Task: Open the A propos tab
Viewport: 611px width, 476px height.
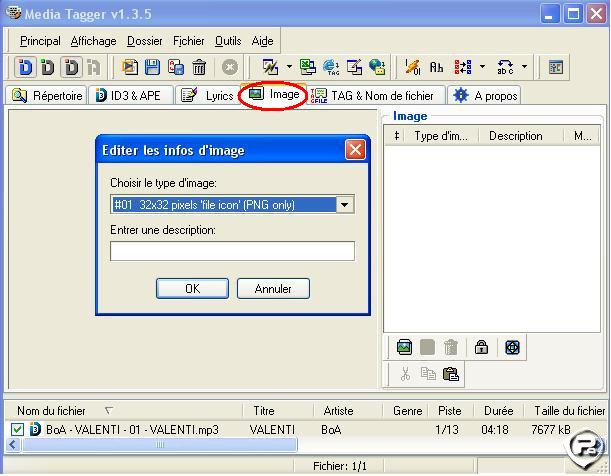Action: tap(484, 95)
